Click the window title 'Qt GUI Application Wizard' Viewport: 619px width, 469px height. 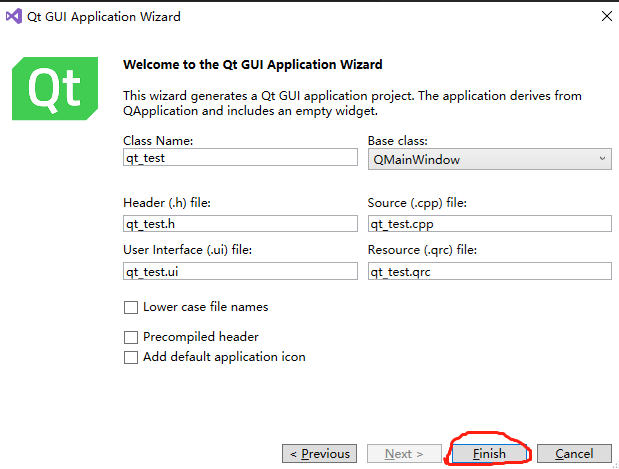click(104, 17)
